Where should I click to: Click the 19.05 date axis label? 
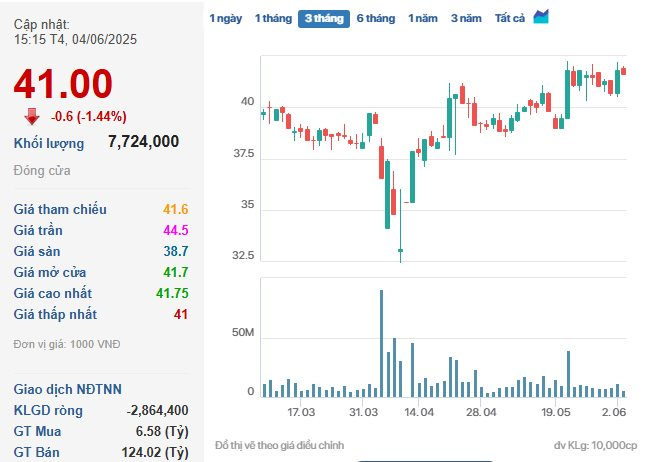coord(556,412)
